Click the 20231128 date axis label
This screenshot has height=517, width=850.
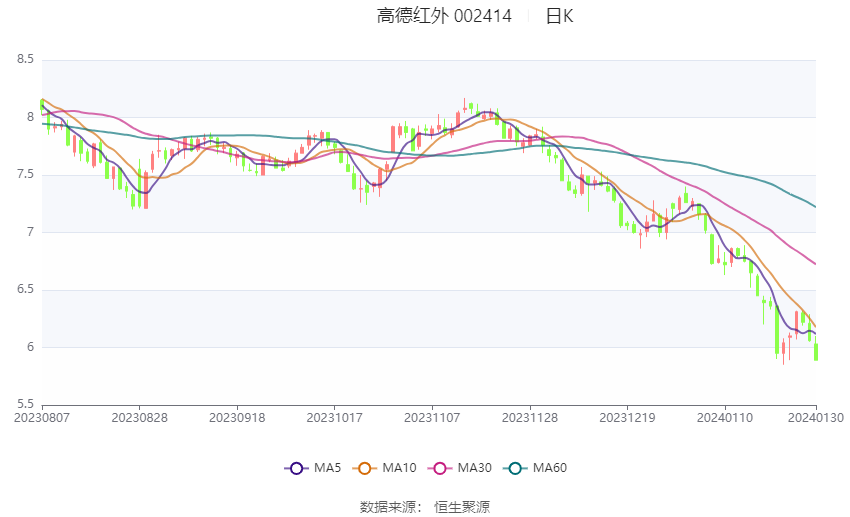tap(528, 416)
